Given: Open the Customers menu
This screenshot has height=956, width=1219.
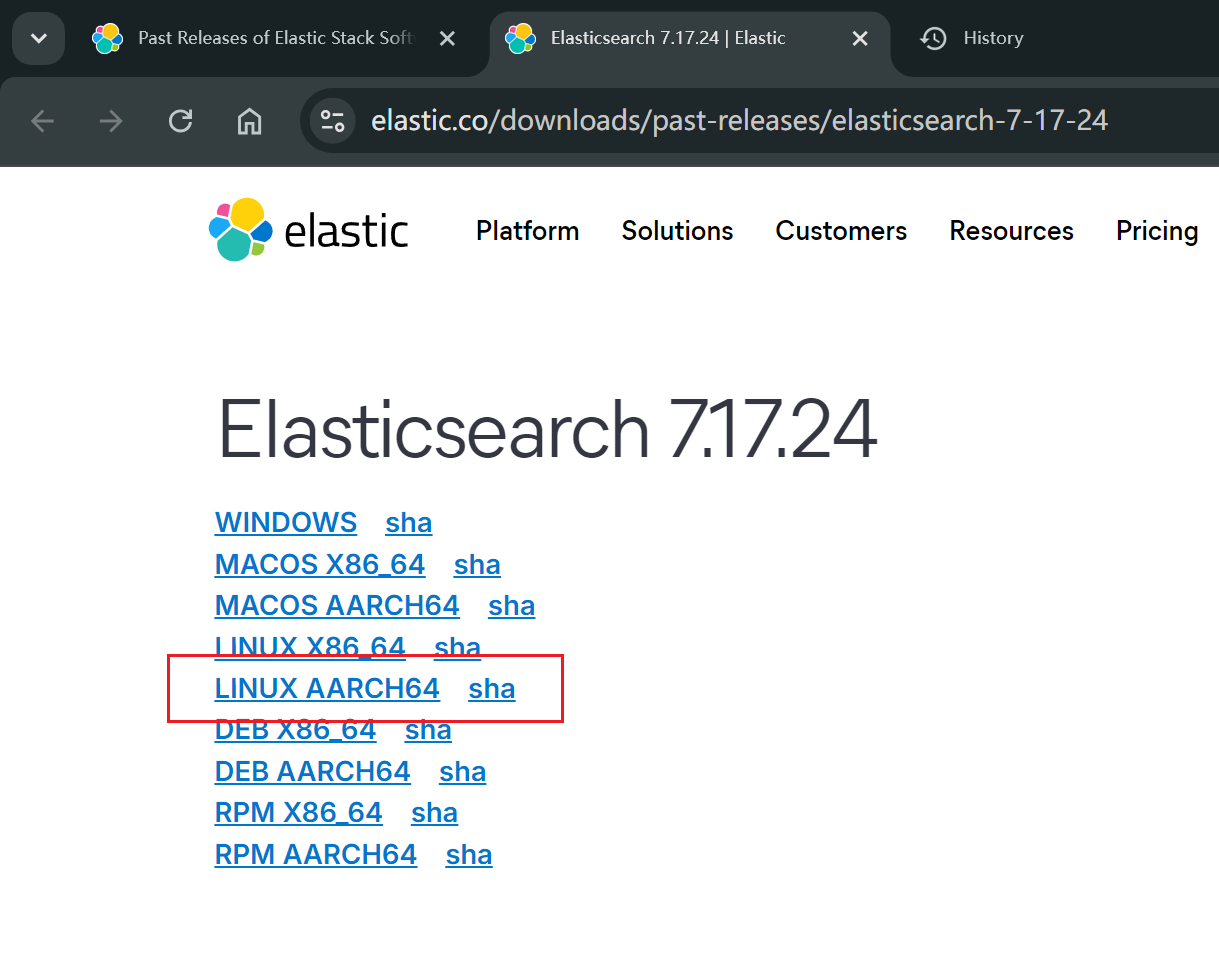Looking at the screenshot, I should [841, 231].
